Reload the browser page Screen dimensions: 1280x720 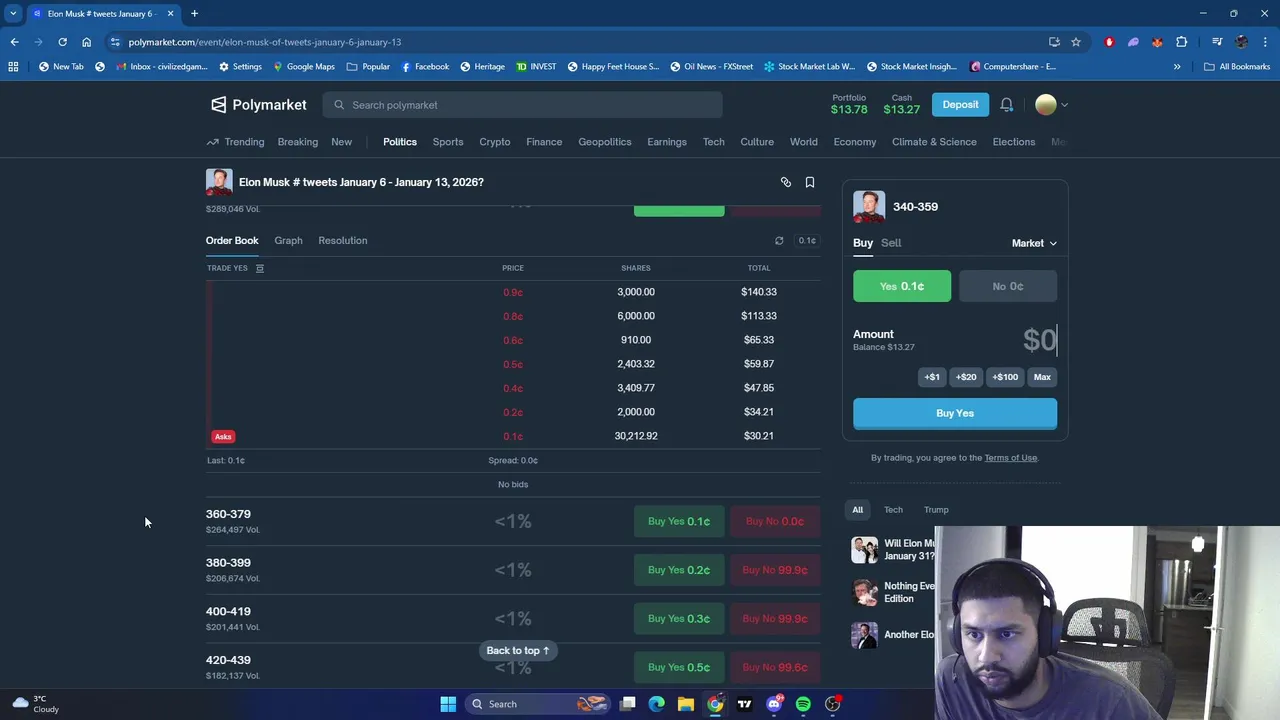(x=62, y=42)
